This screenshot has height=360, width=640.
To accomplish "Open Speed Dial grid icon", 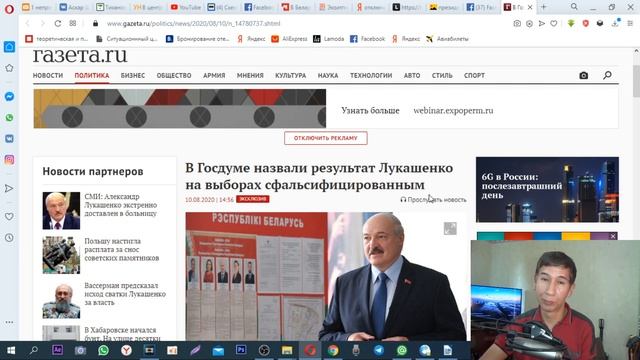I will point(73,23).
